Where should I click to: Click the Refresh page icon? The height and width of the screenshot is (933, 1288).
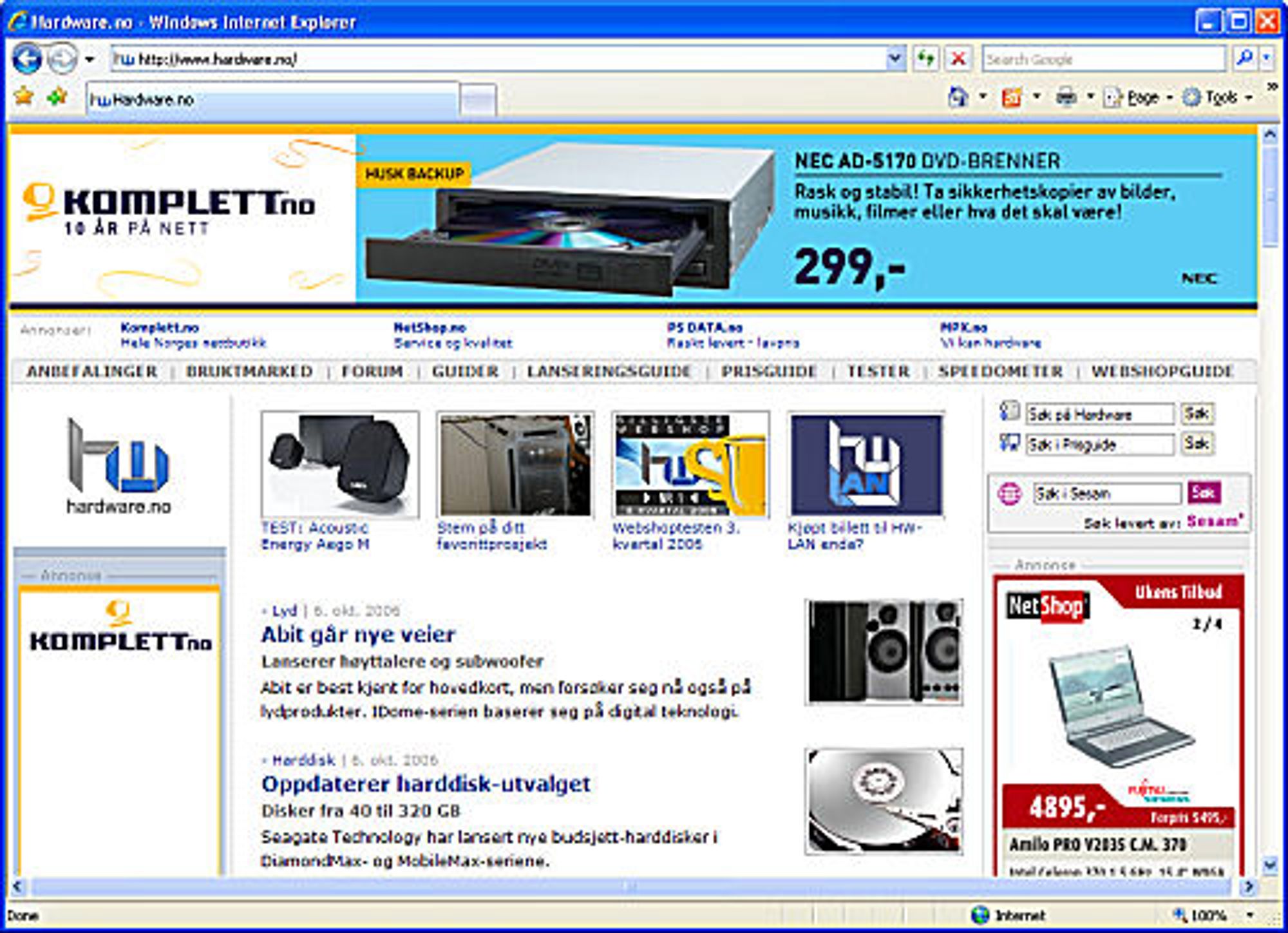pos(926,59)
